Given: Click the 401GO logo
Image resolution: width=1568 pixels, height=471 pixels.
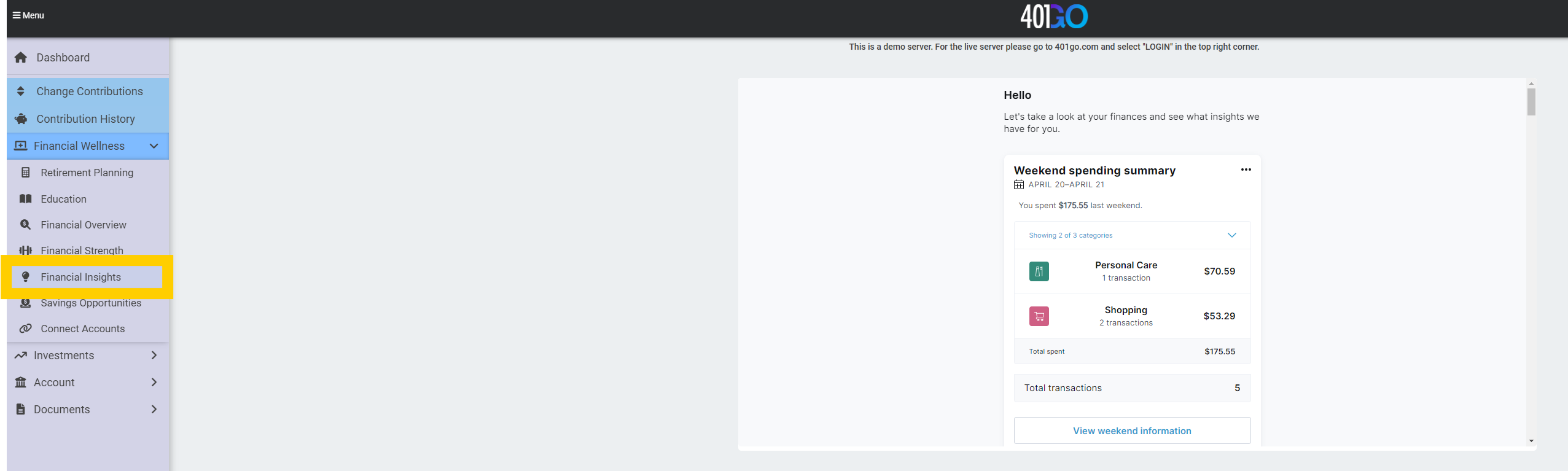Looking at the screenshot, I should pos(1053,17).
